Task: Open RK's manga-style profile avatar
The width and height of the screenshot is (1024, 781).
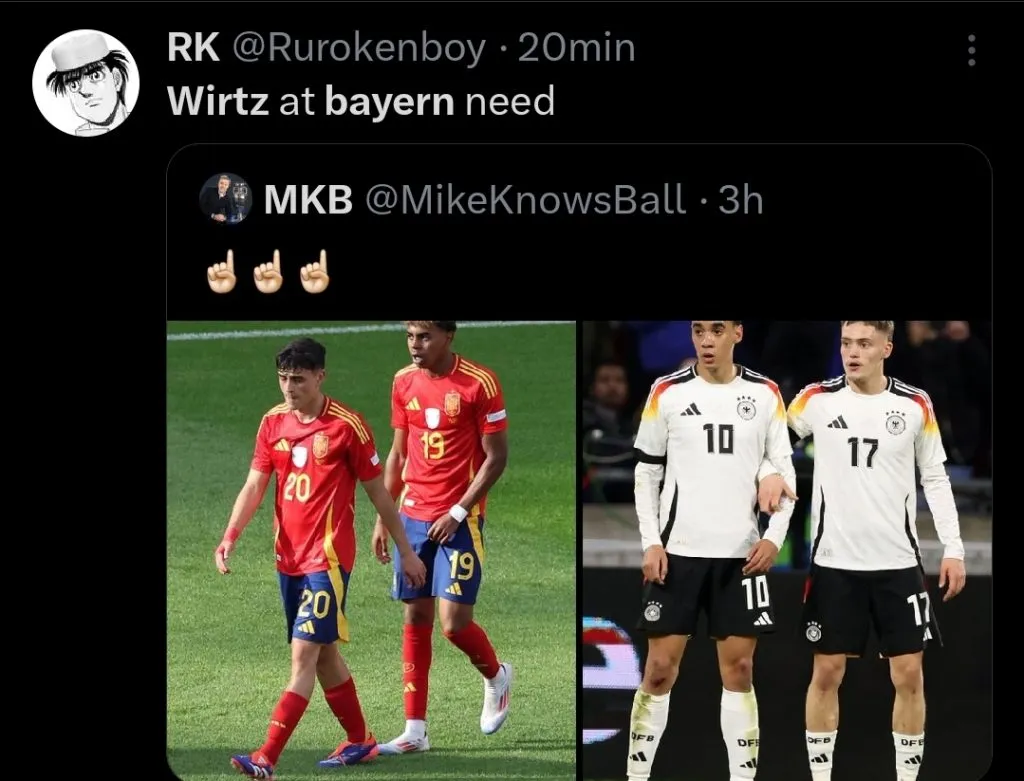Action: pos(86,83)
